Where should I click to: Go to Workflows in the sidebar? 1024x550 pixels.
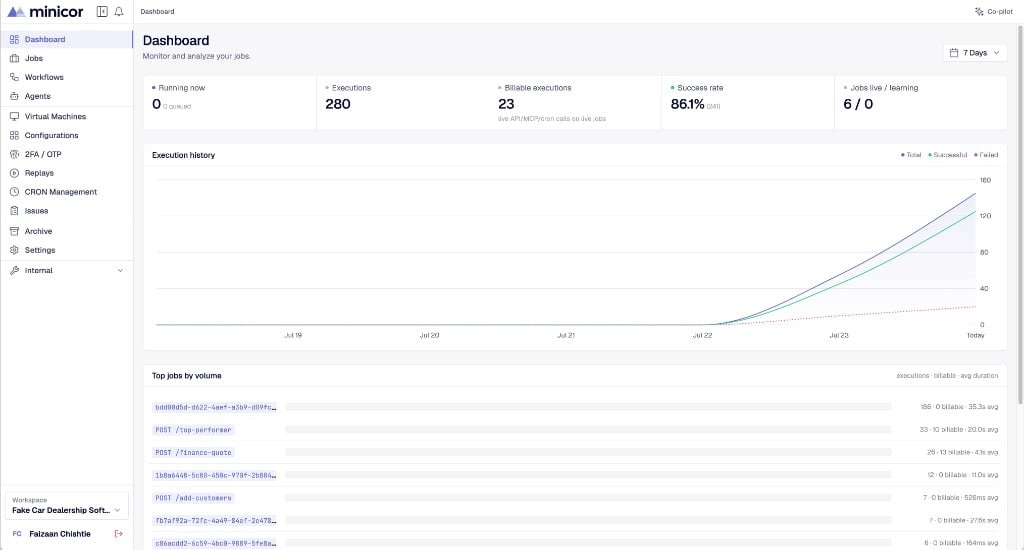(67, 77)
